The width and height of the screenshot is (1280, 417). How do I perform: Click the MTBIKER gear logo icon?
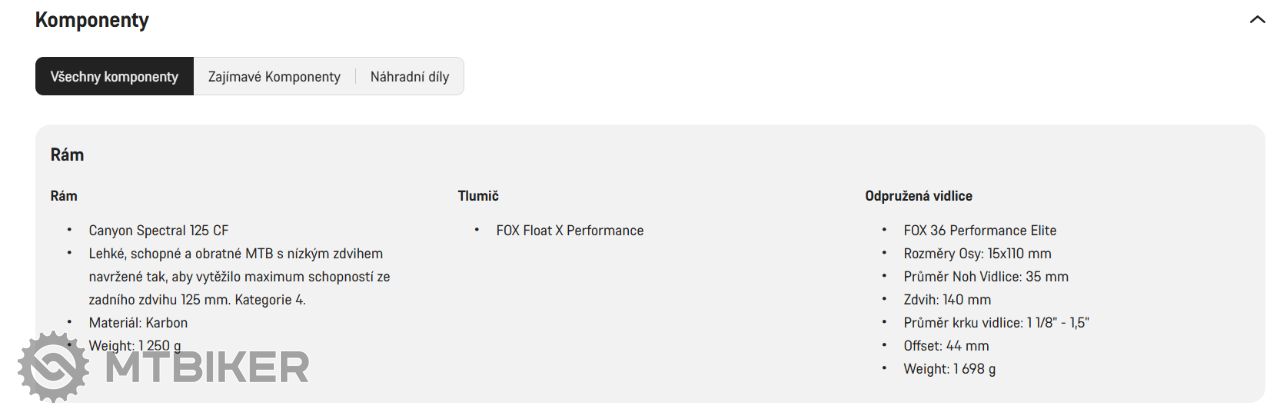pyautogui.click(x=55, y=366)
